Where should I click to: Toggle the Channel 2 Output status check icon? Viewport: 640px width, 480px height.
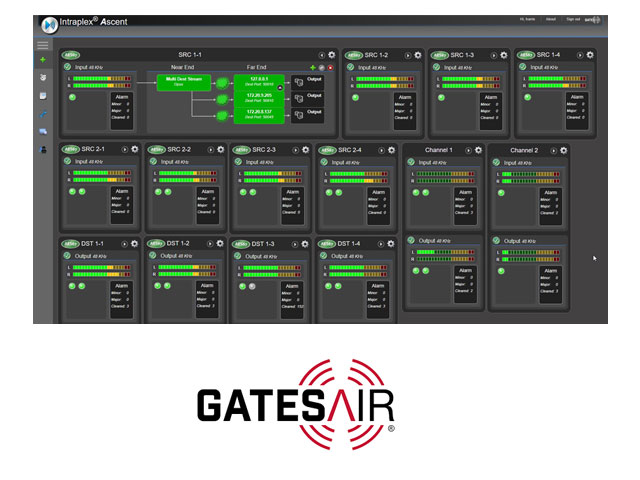(x=497, y=240)
